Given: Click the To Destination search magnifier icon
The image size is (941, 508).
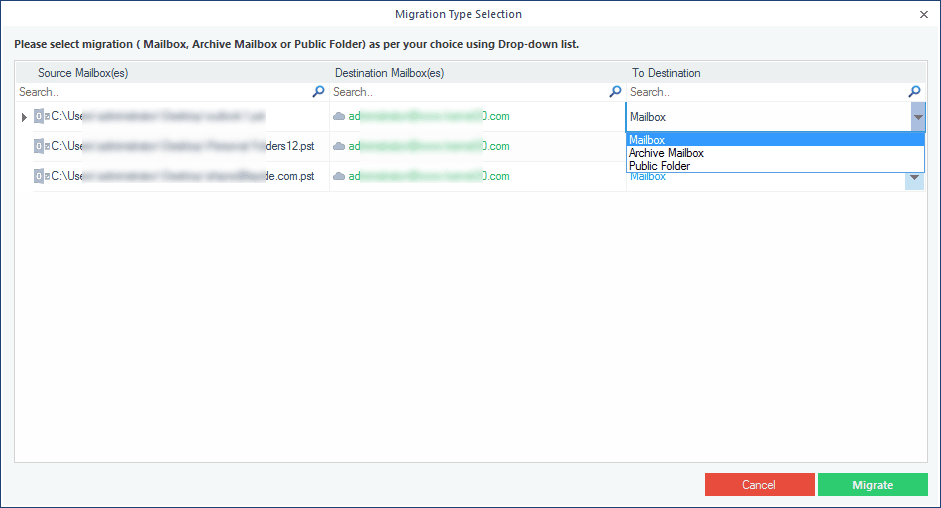Looking at the screenshot, I should (x=914, y=91).
